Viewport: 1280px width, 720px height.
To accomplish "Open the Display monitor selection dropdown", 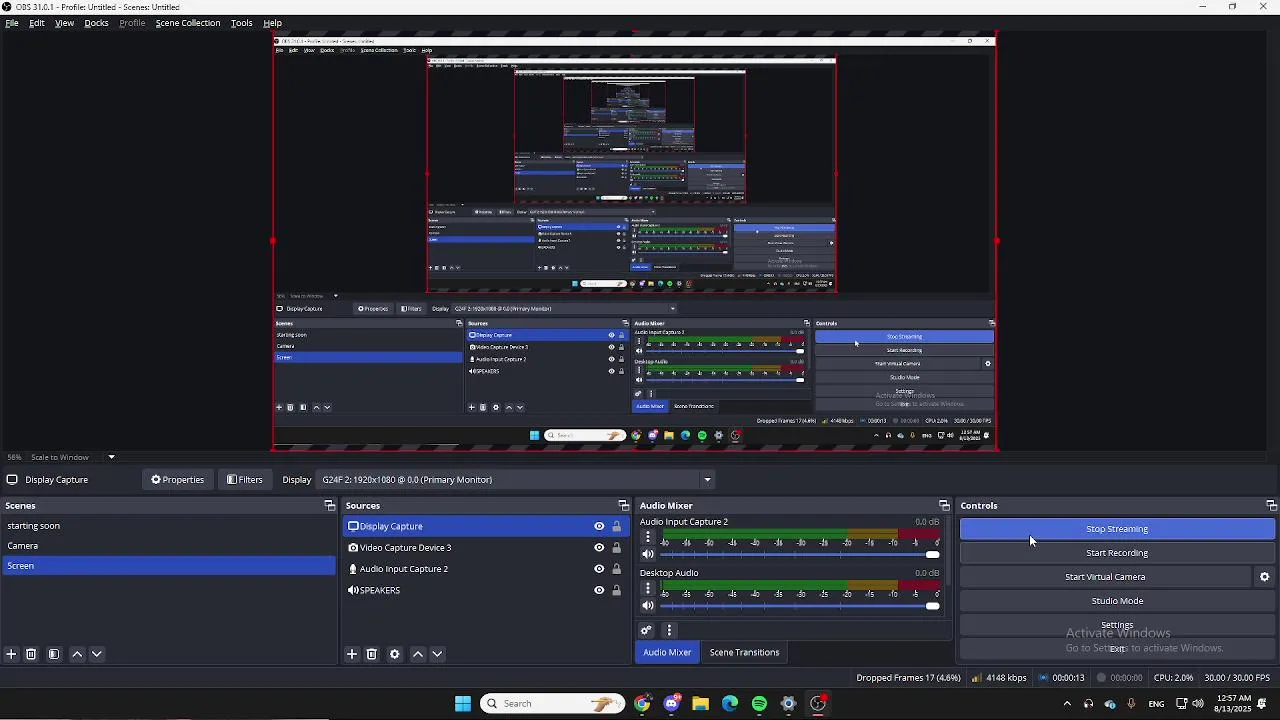I will pos(516,480).
